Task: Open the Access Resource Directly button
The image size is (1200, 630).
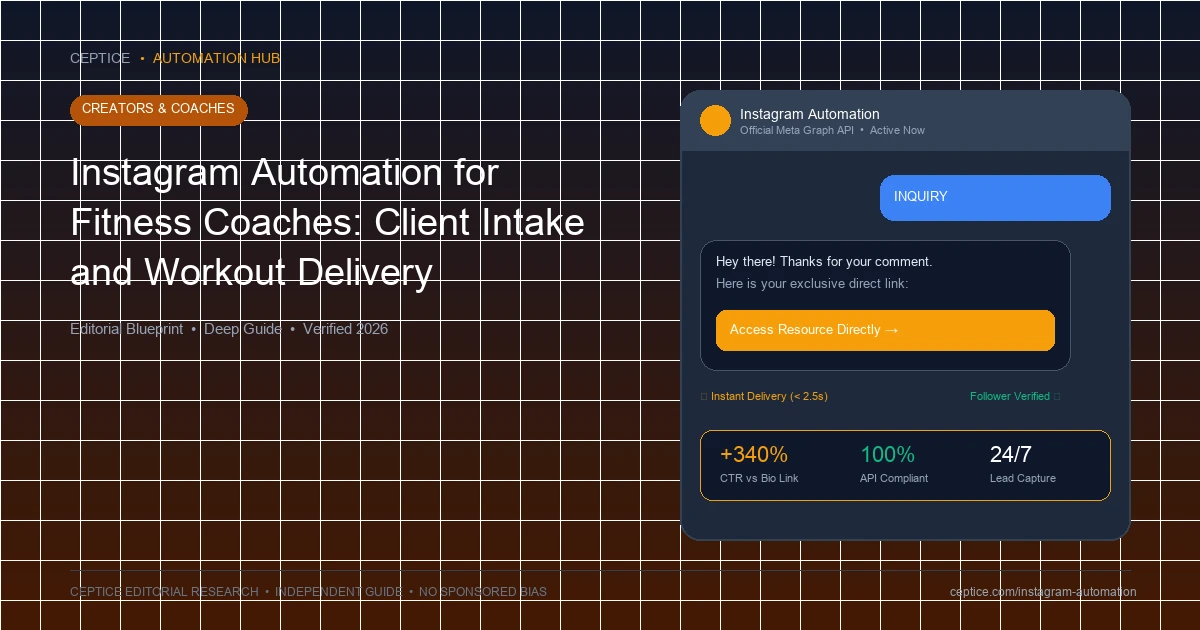Action: (x=885, y=330)
